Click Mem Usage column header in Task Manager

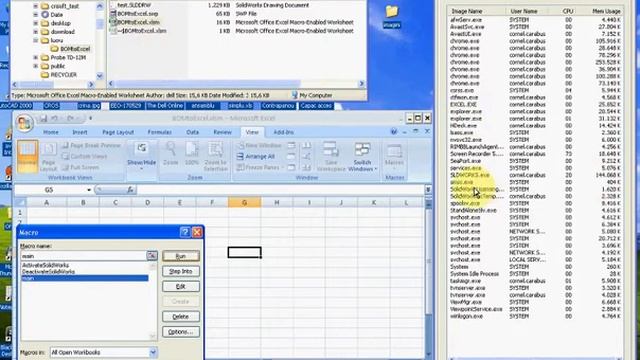(x=602, y=11)
